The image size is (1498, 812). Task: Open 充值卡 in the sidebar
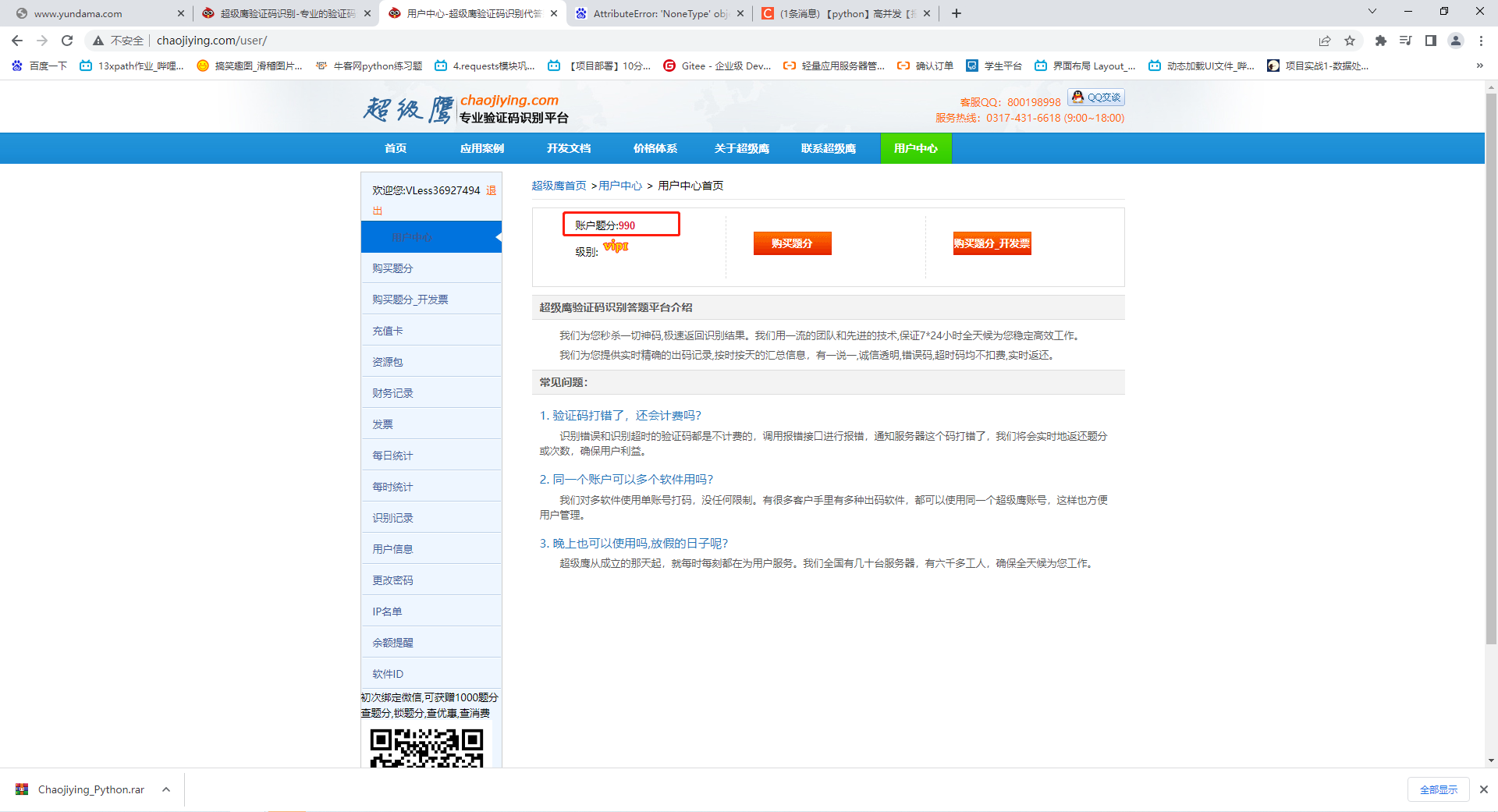(x=431, y=331)
